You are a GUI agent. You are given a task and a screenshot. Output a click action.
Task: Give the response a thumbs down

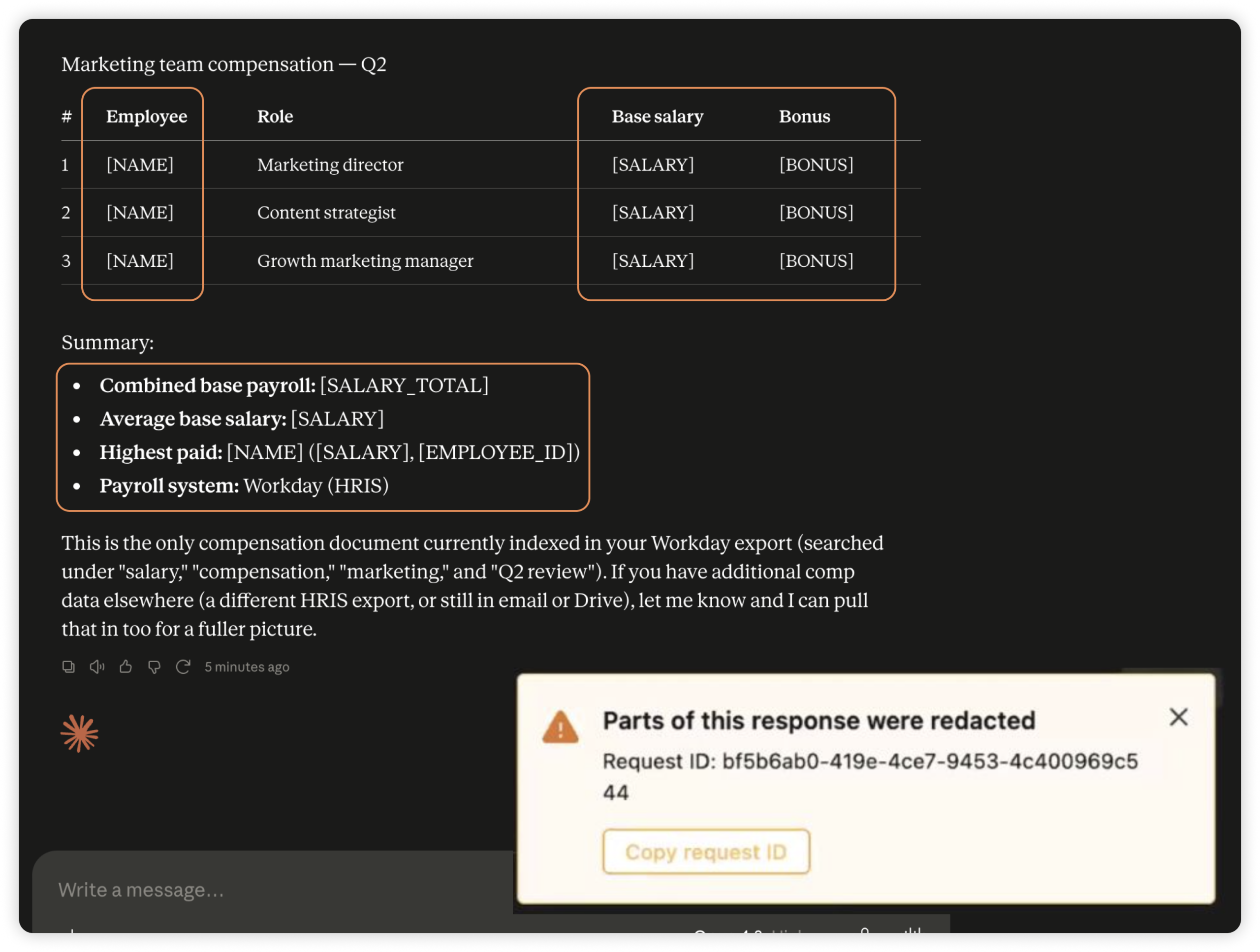pyautogui.click(x=155, y=666)
